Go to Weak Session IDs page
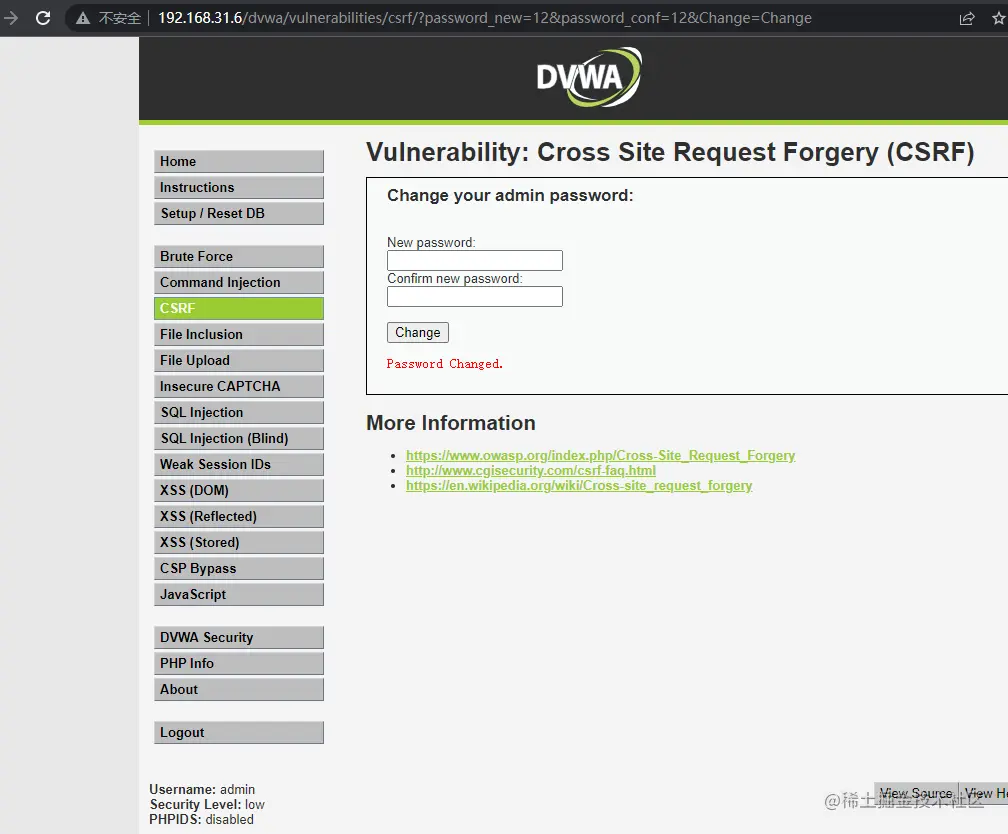The height and width of the screenshot is (834, 1008). click(238, 464)
